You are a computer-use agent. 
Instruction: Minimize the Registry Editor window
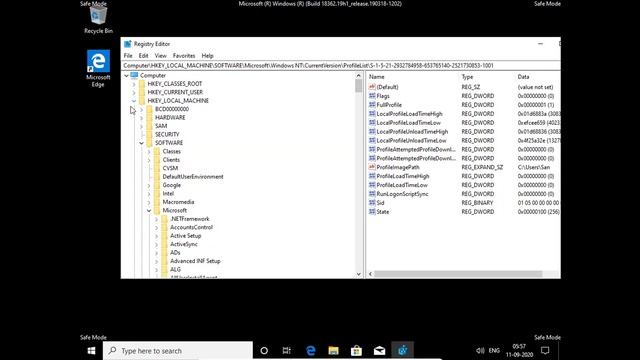point(540,44)
